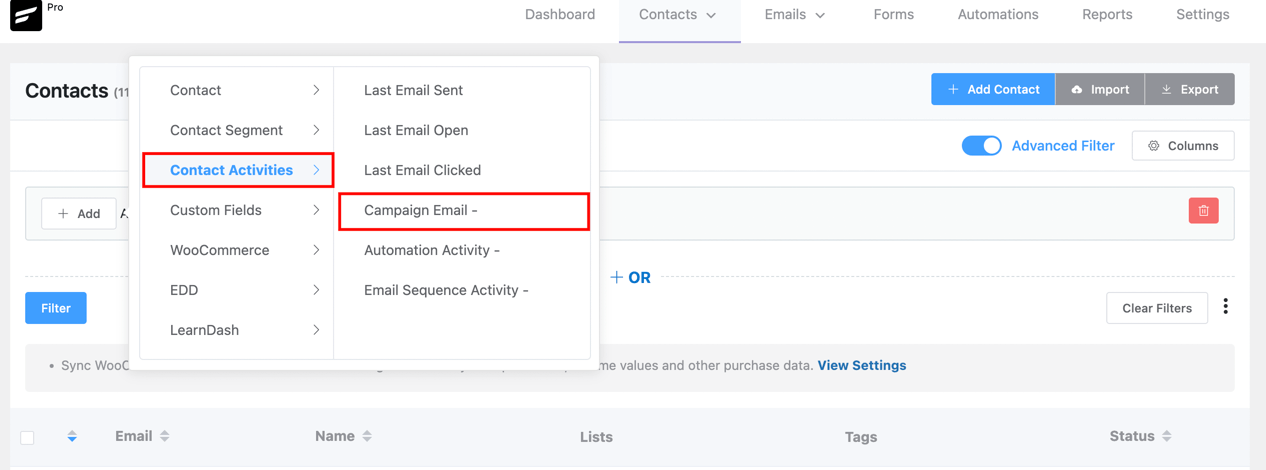Screen dimensions: 1266x470
Task: Select the Campaign Email - option
Action: (464, 211)
